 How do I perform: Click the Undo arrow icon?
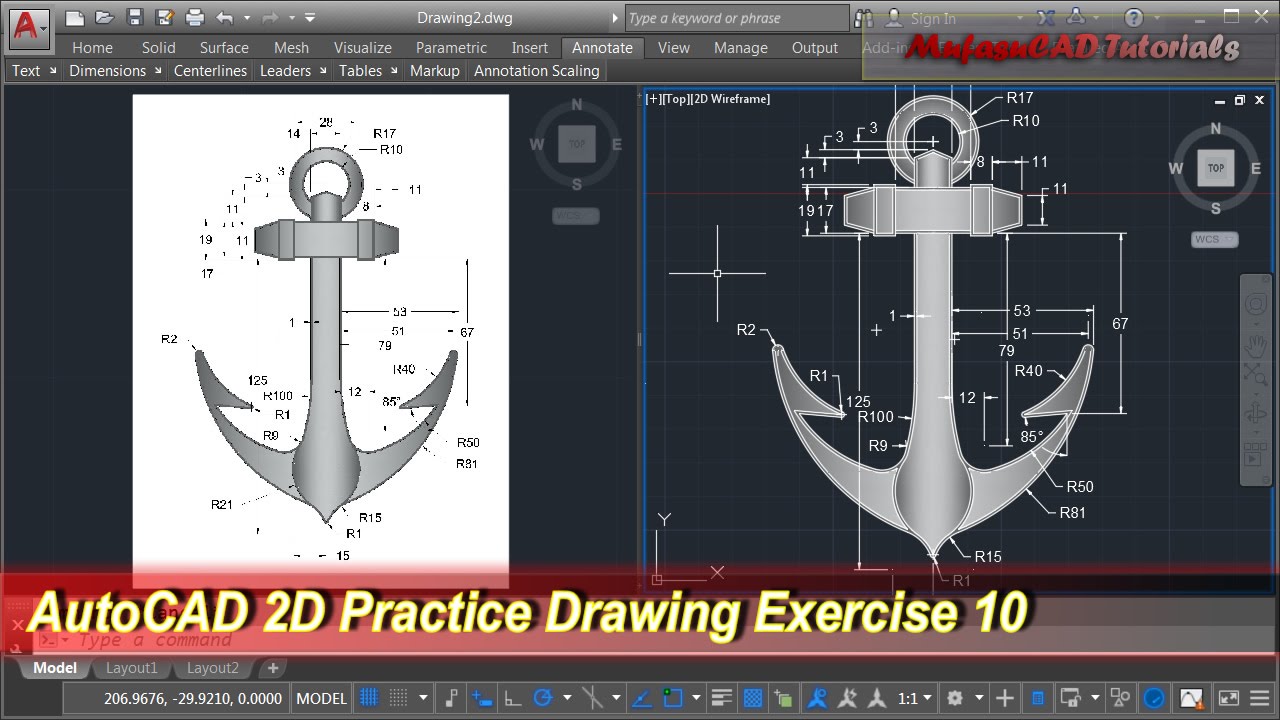tap(224, 17)
